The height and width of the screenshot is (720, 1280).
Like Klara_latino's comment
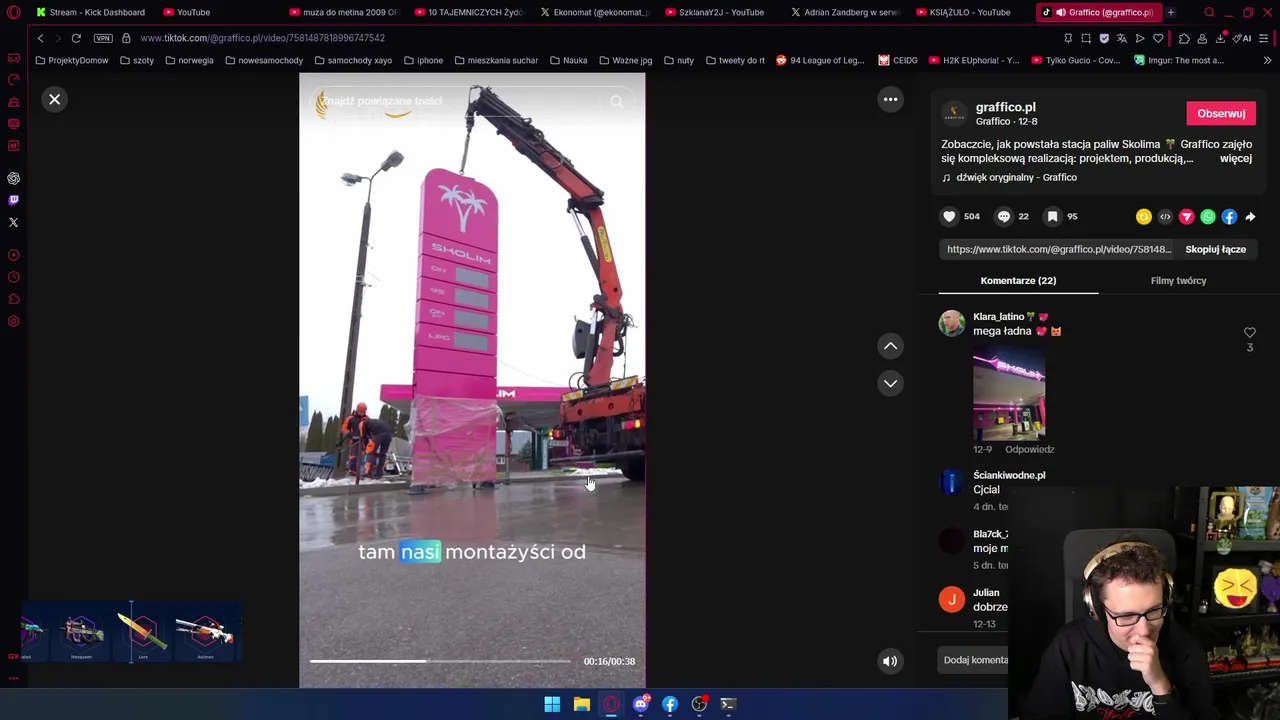(x=1249, y=332)
